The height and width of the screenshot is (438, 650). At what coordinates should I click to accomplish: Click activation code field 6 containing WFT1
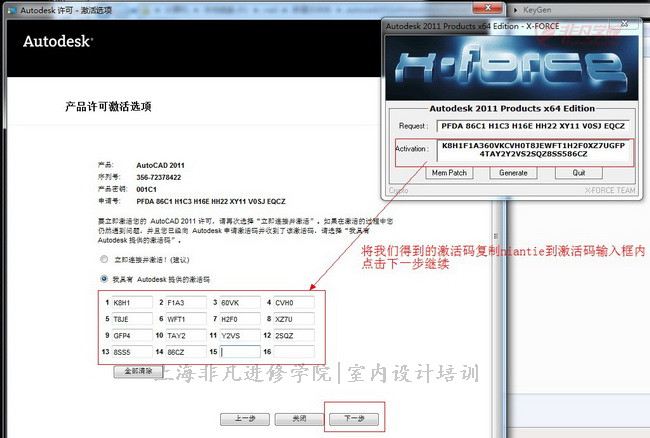pyautogui.click(x=186, y=319)
